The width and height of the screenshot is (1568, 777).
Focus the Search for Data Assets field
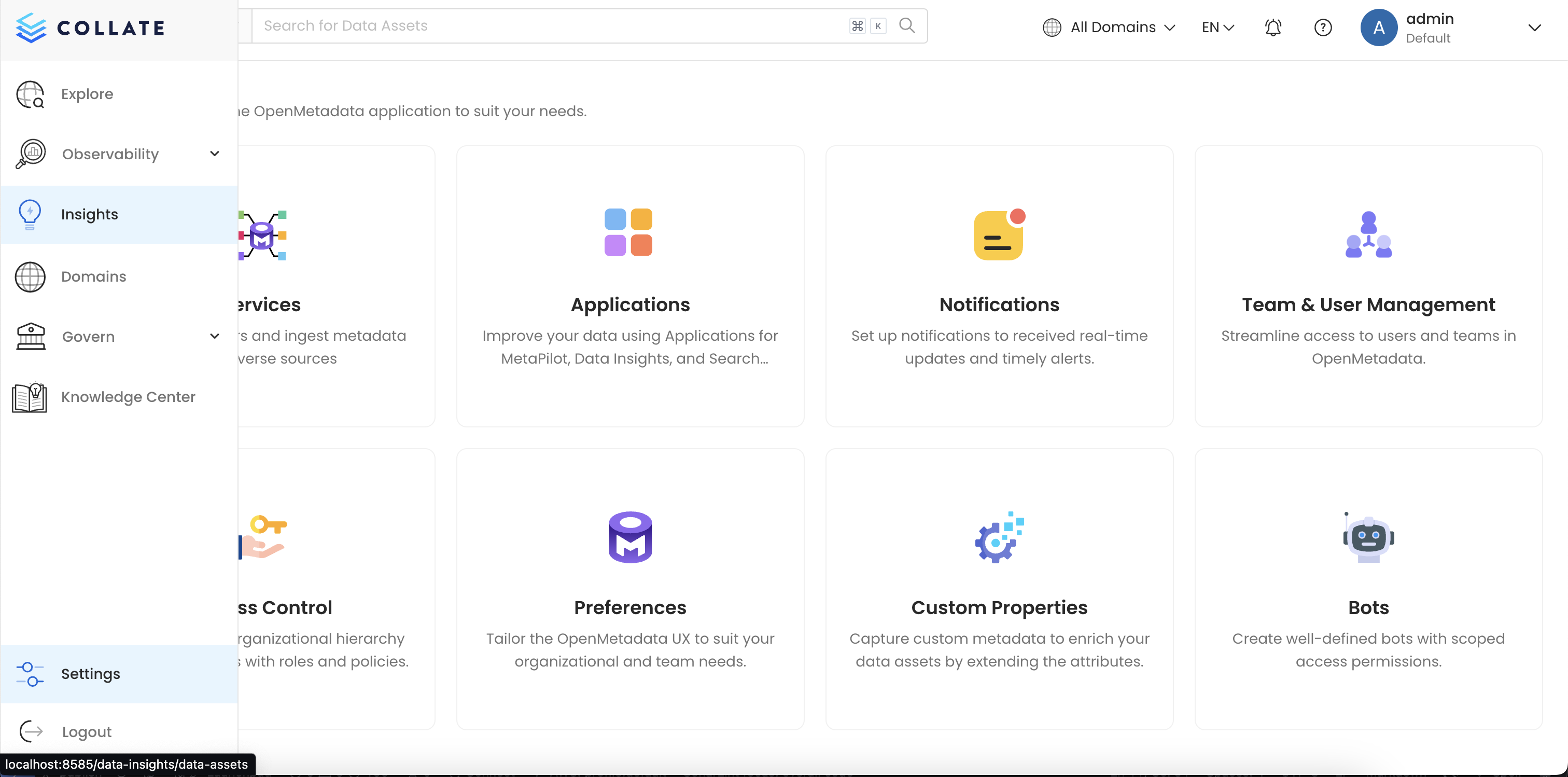548,25
